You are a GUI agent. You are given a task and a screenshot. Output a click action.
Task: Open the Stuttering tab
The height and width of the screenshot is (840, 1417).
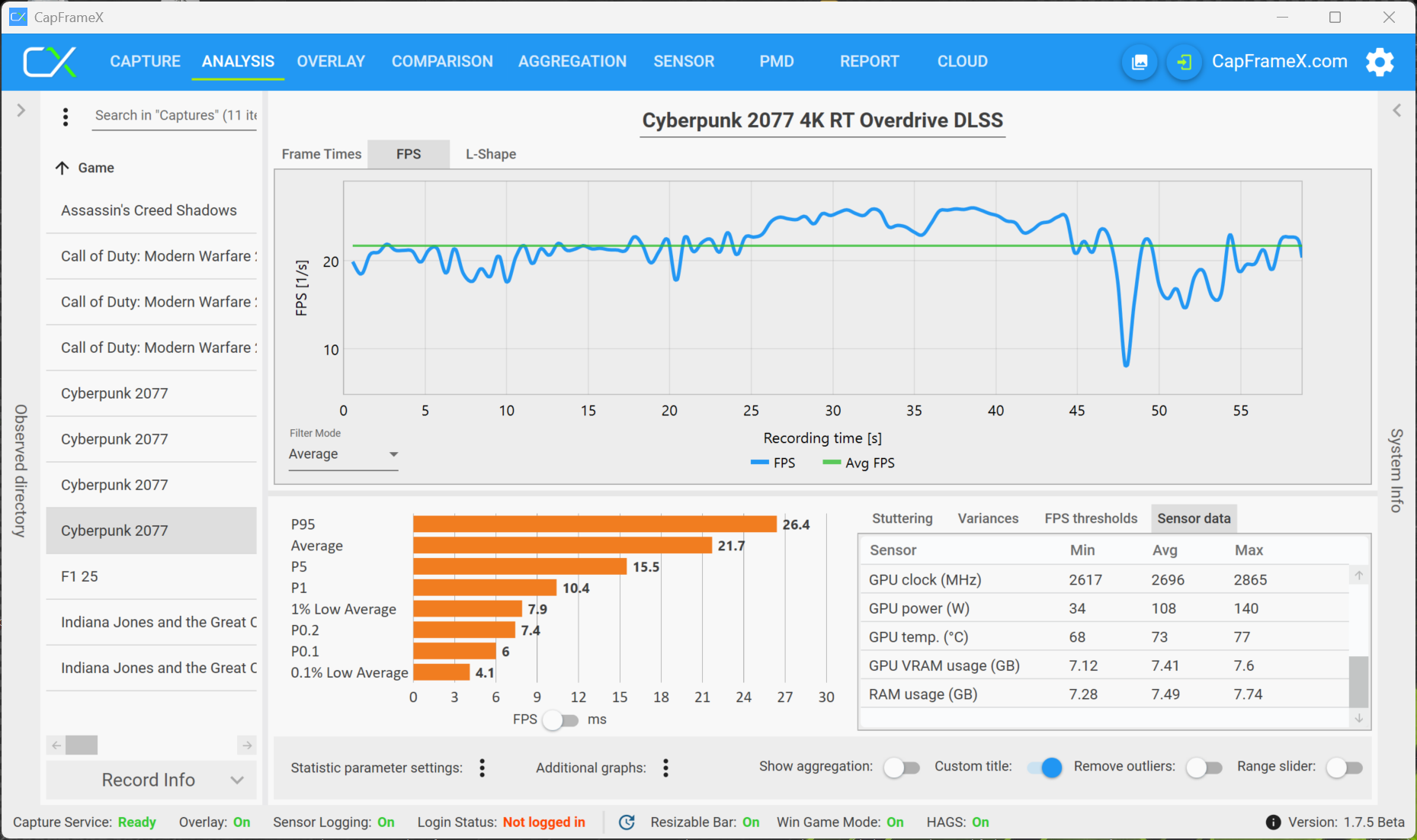[x=902, y=518]
